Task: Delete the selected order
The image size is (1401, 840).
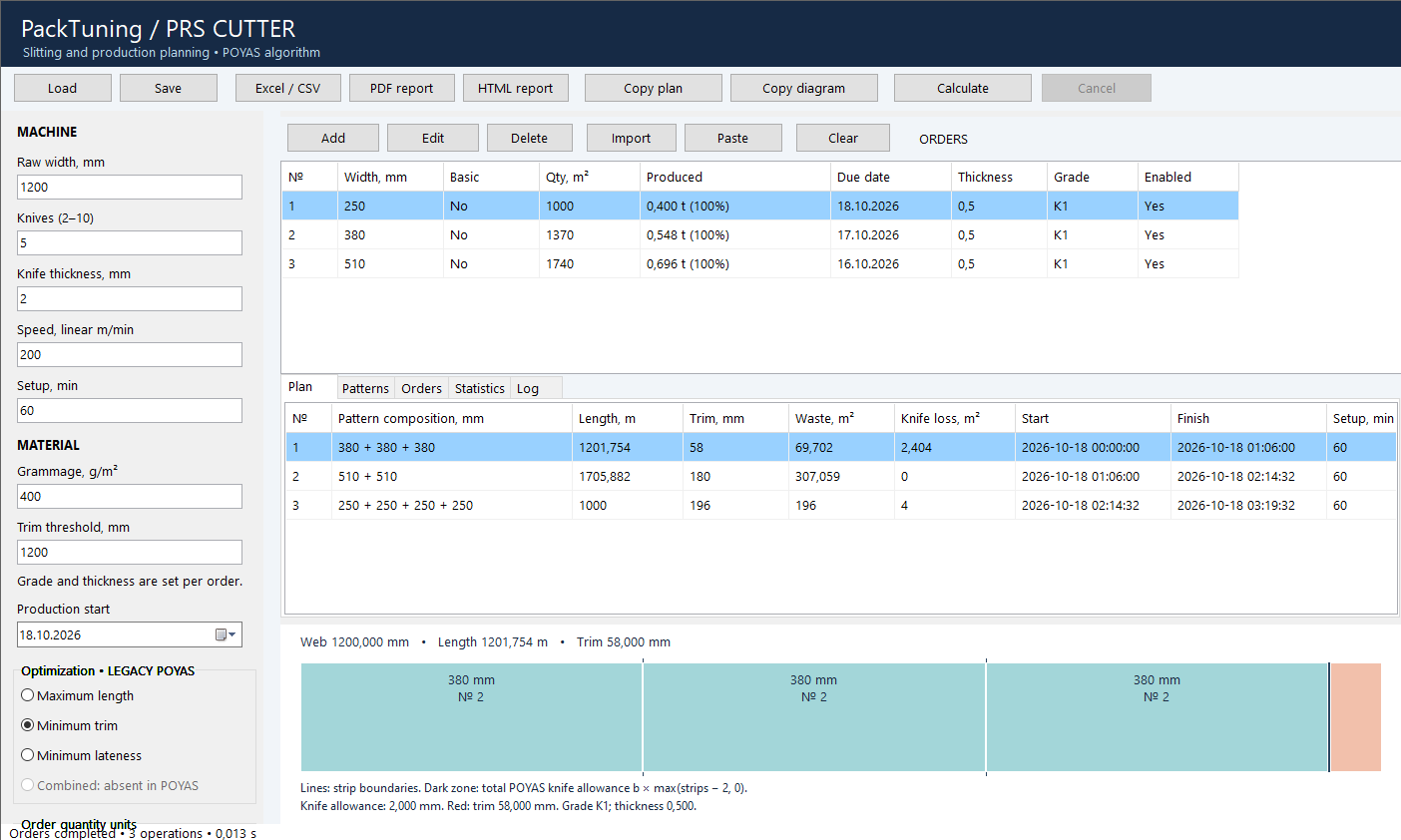Action: [530, 138]
